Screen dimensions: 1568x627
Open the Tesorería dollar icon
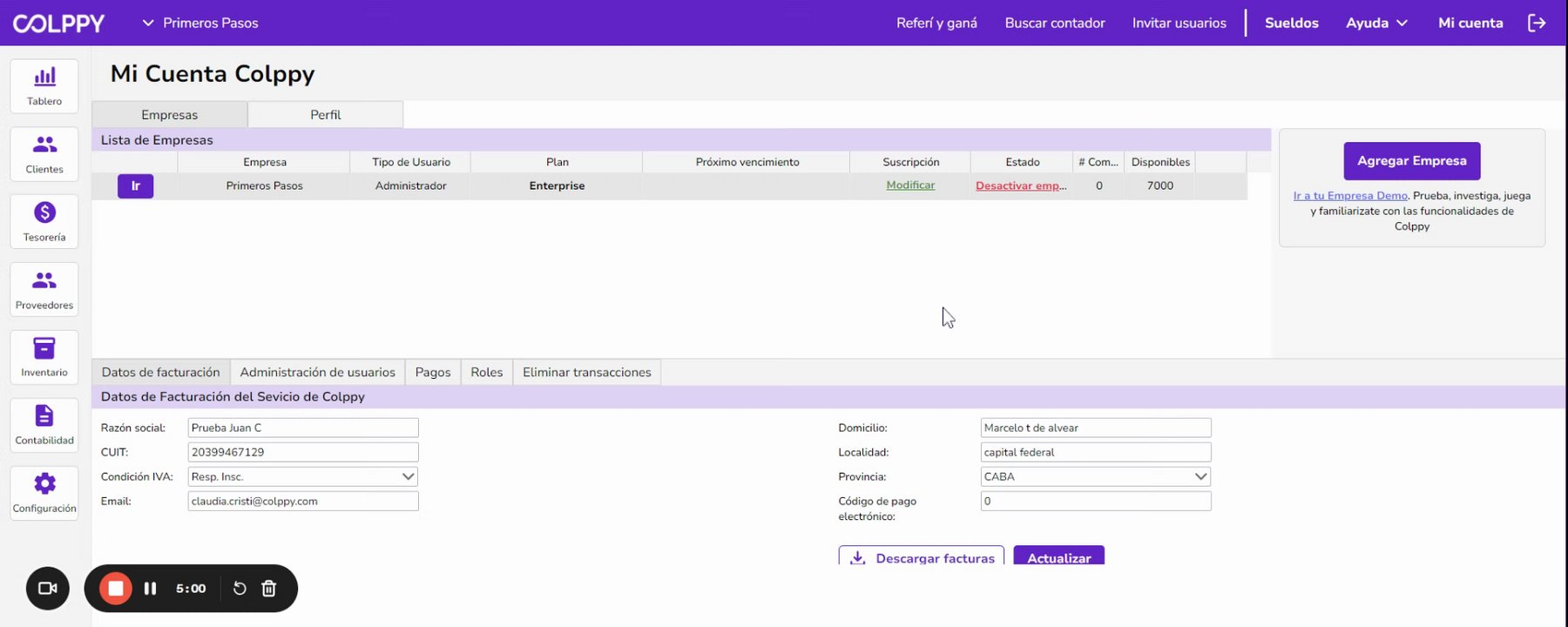[44, 222]
